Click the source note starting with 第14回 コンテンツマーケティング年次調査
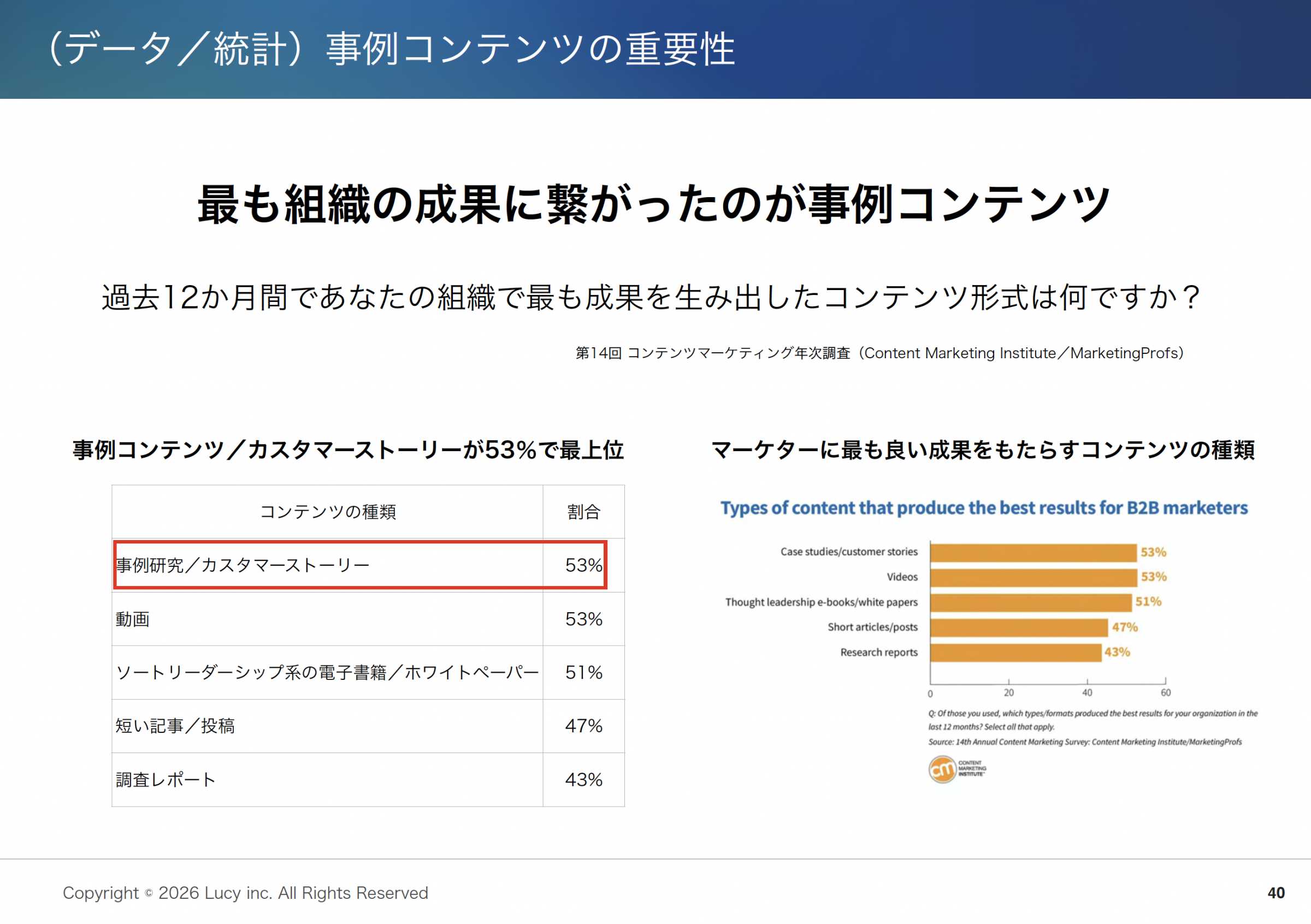Screen dimensions: 1311x924 coord(880,353)
